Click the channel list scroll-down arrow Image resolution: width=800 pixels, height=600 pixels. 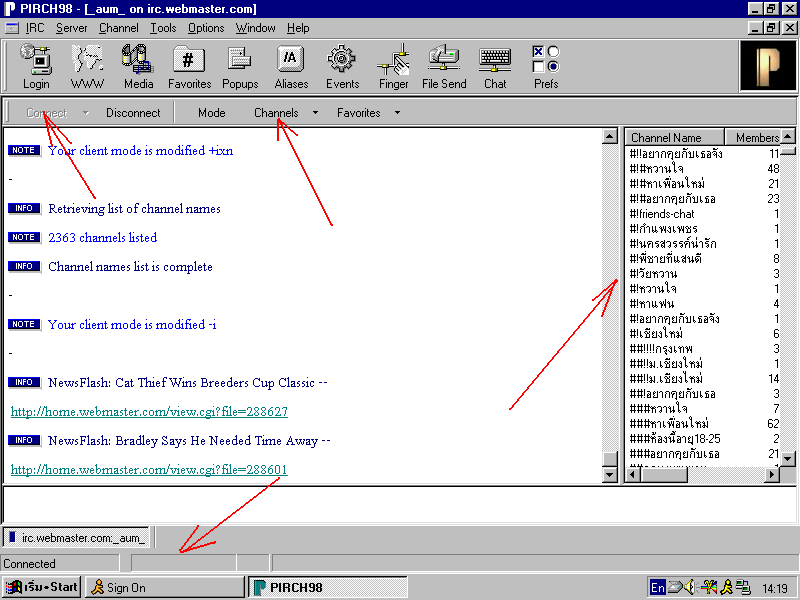point(788,458)
